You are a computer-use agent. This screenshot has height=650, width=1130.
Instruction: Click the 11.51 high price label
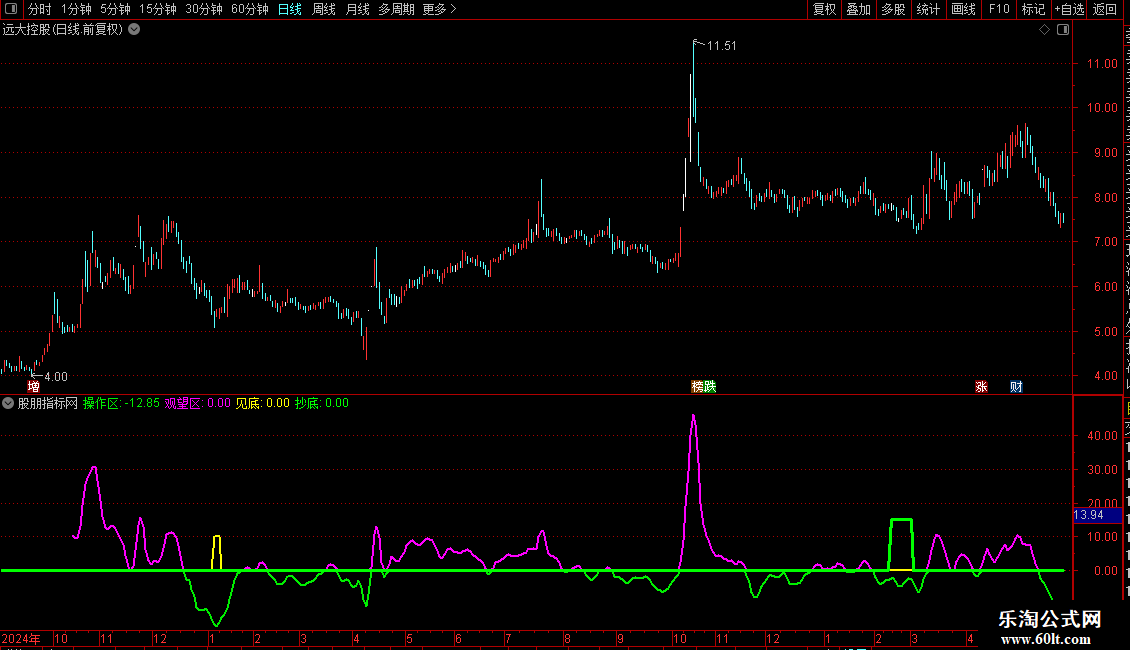721,45
